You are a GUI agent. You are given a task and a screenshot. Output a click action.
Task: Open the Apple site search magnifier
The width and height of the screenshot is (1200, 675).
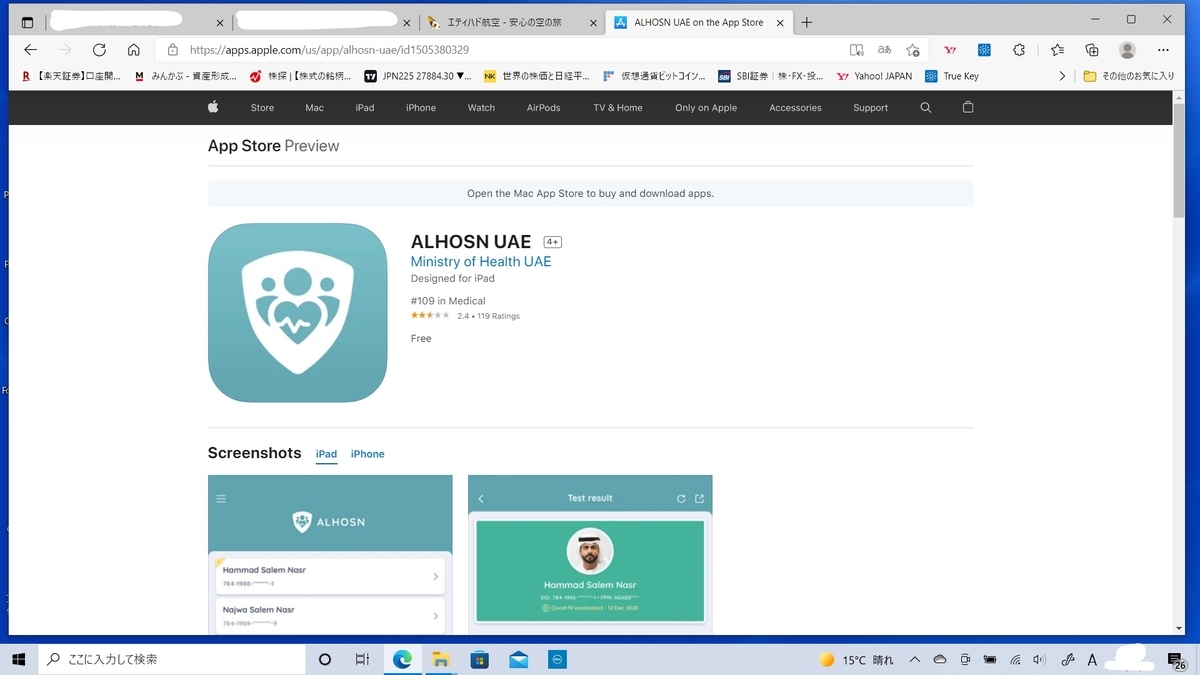926,107
